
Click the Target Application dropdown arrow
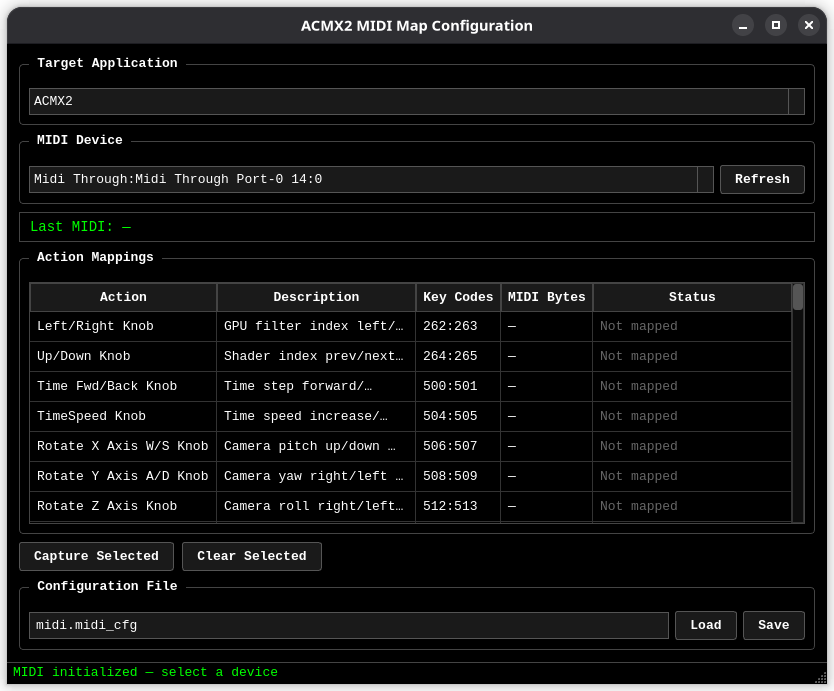click(796, 101)
